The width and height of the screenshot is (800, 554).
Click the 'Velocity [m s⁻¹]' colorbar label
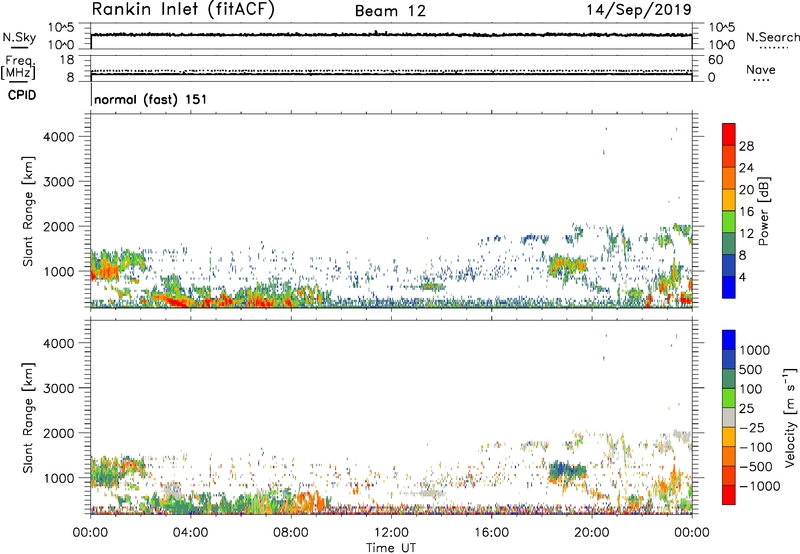click(x=790, y=417)
